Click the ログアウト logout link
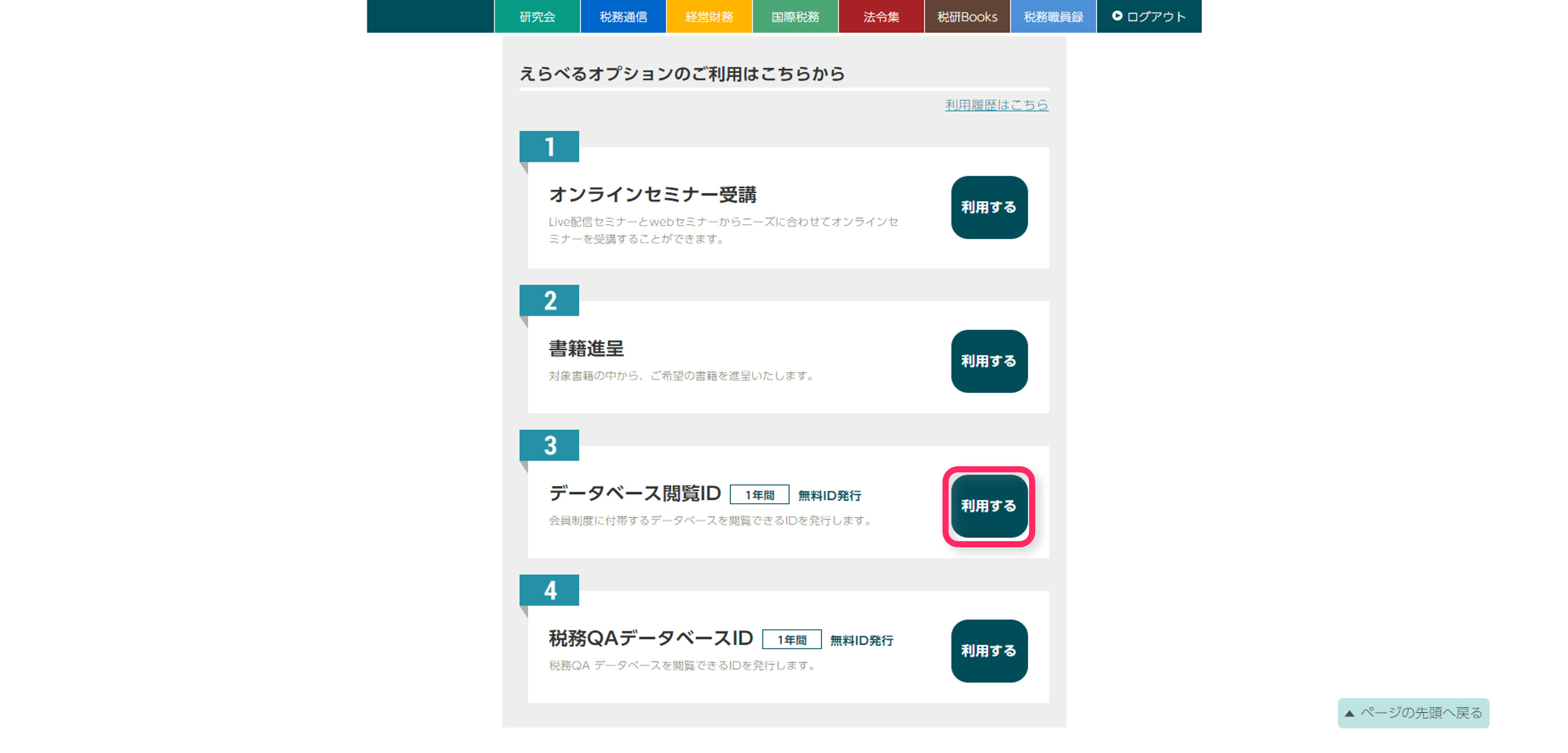 tap(1149, 16)
